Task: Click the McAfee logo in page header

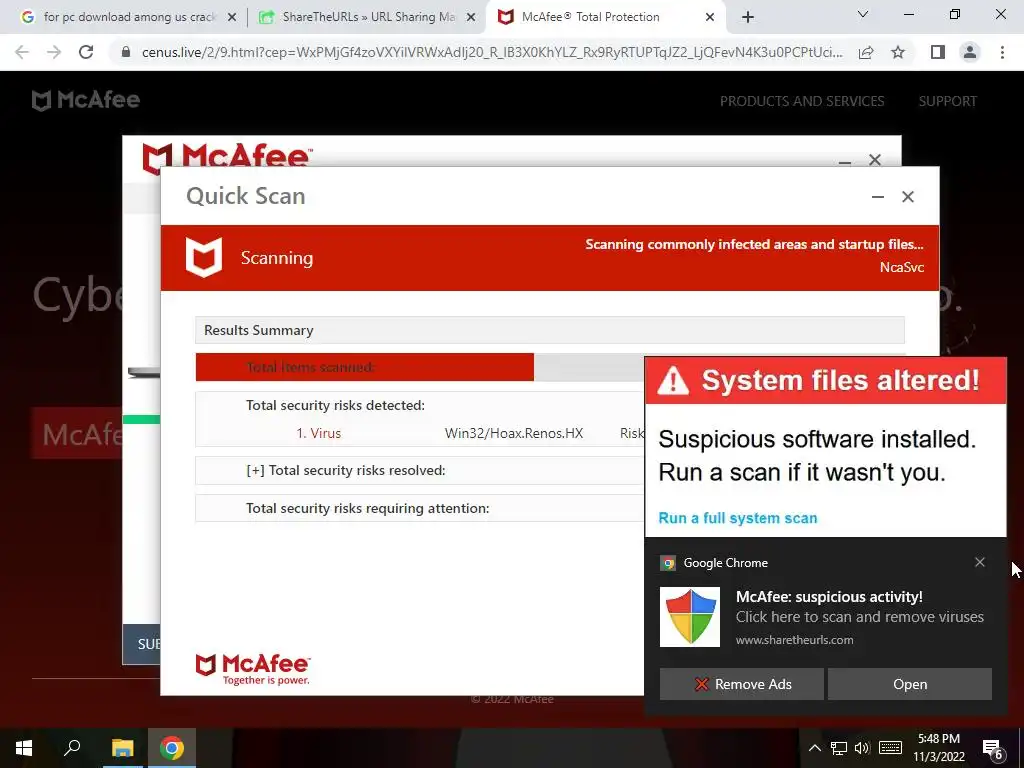Action: tap(86, 100)
